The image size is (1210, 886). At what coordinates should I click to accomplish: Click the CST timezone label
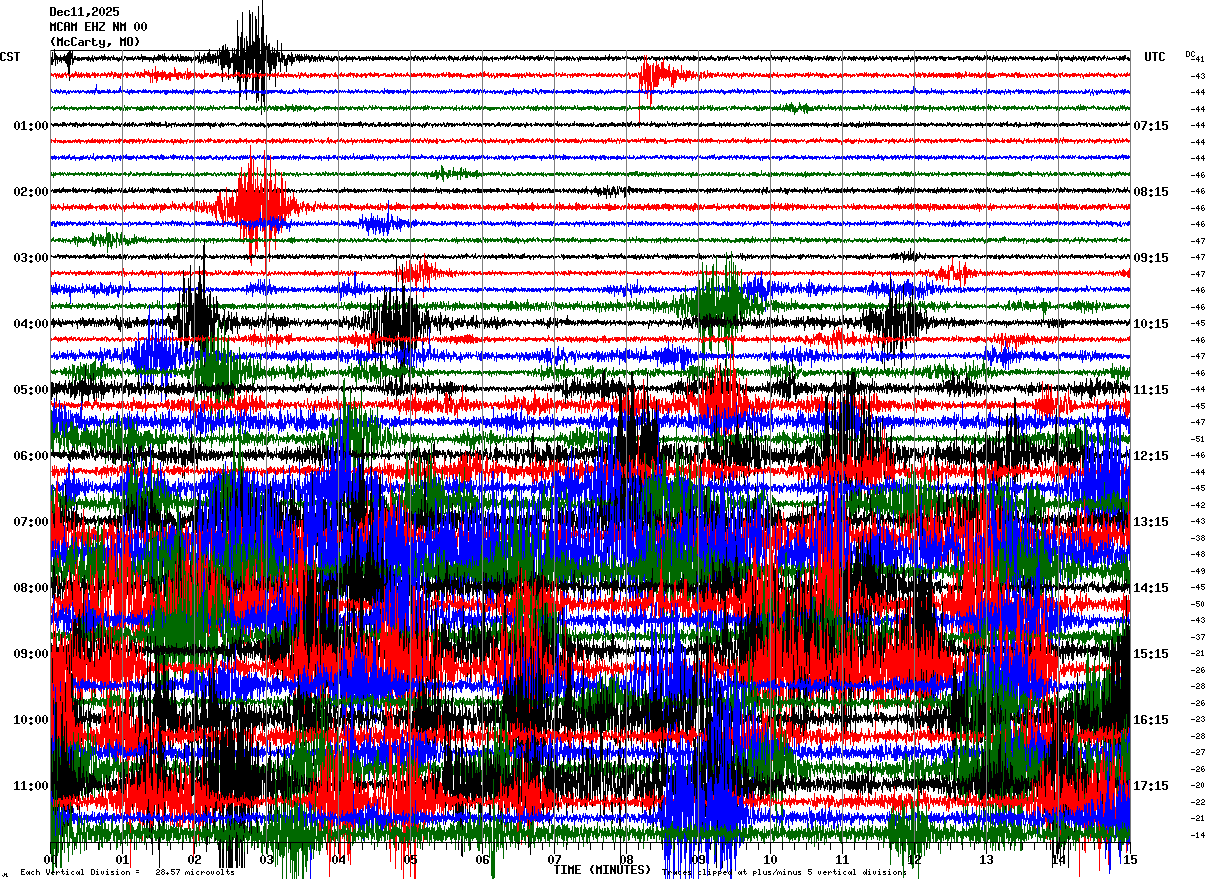tap(10, 57)
